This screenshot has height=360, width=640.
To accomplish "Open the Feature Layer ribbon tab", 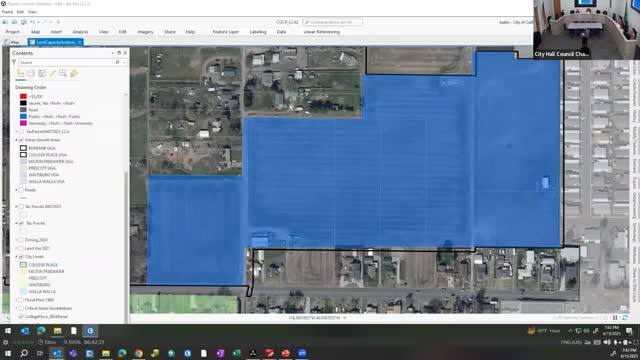I will click(x=226, y=32).
